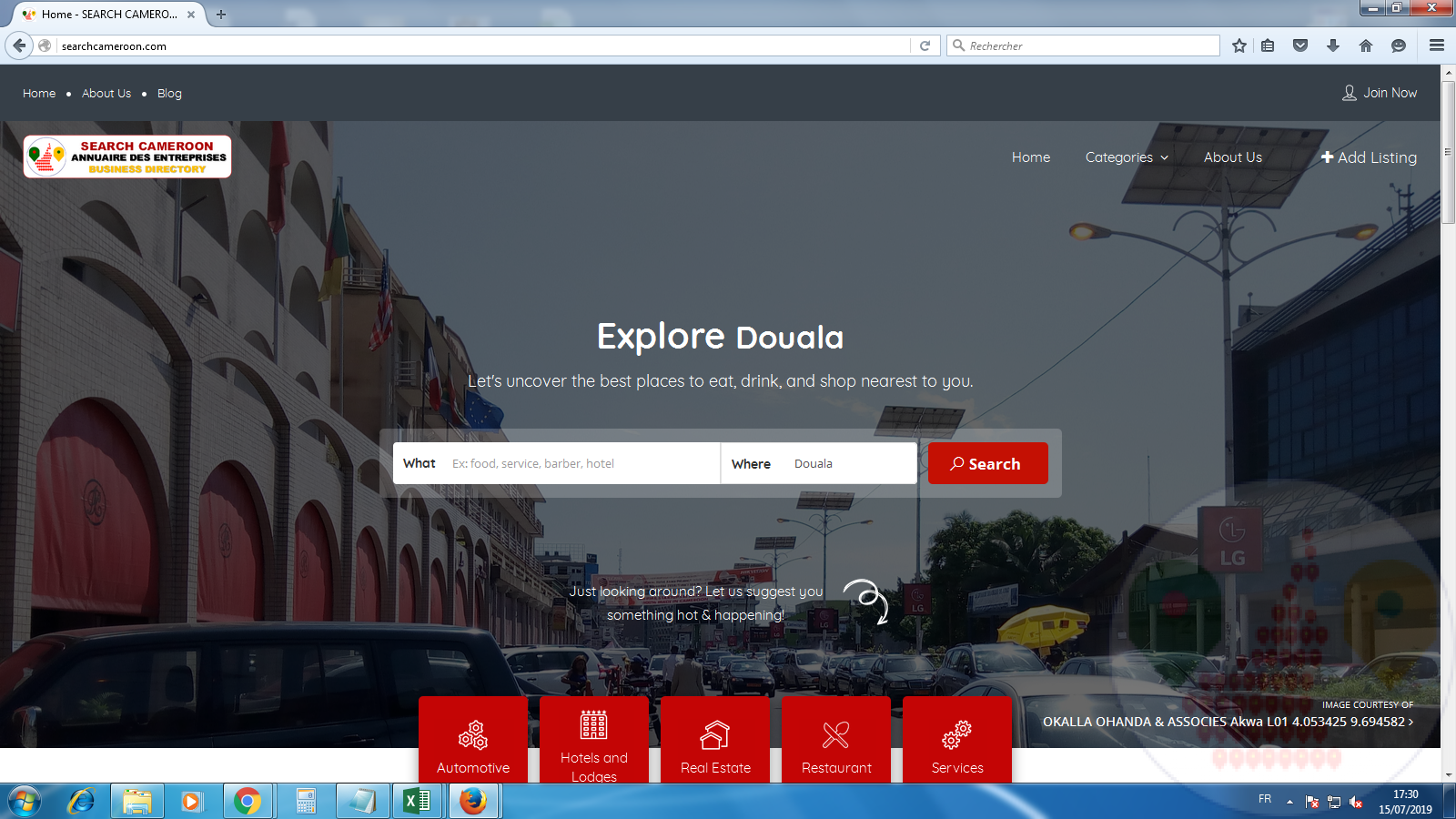1456x819 pixels.
Task: Expand the Categories dropdown menu
Action: pos(1127,157)
